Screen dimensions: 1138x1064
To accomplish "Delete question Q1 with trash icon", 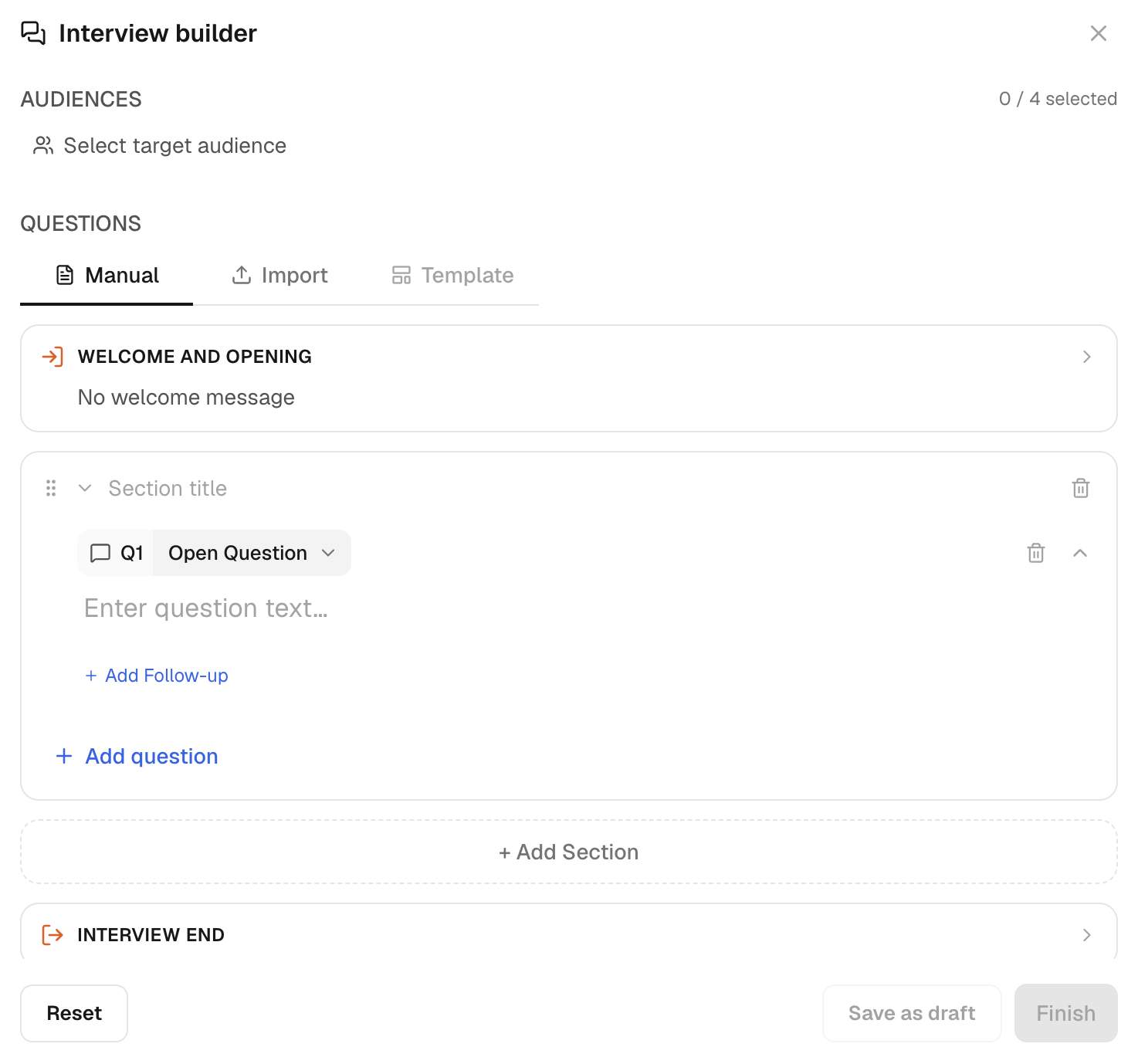I will (x=1036, y=553).
